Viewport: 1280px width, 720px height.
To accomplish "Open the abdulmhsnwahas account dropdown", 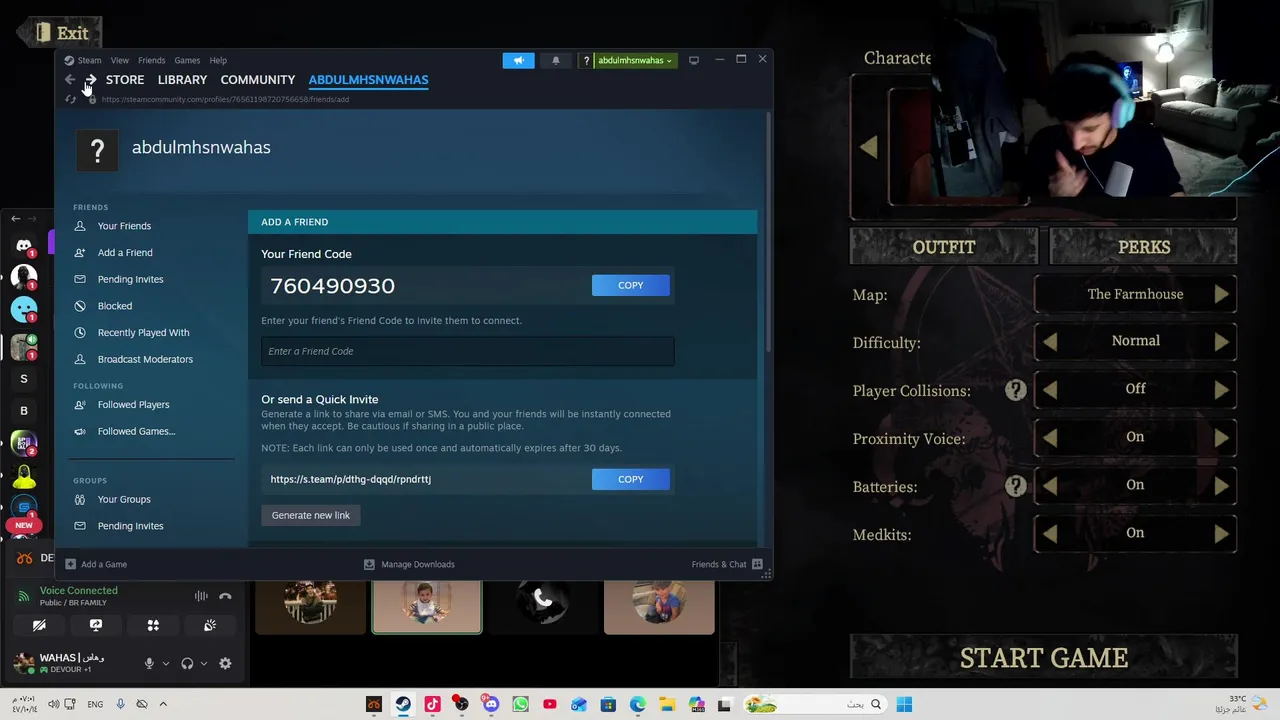I will click(635, 60).
